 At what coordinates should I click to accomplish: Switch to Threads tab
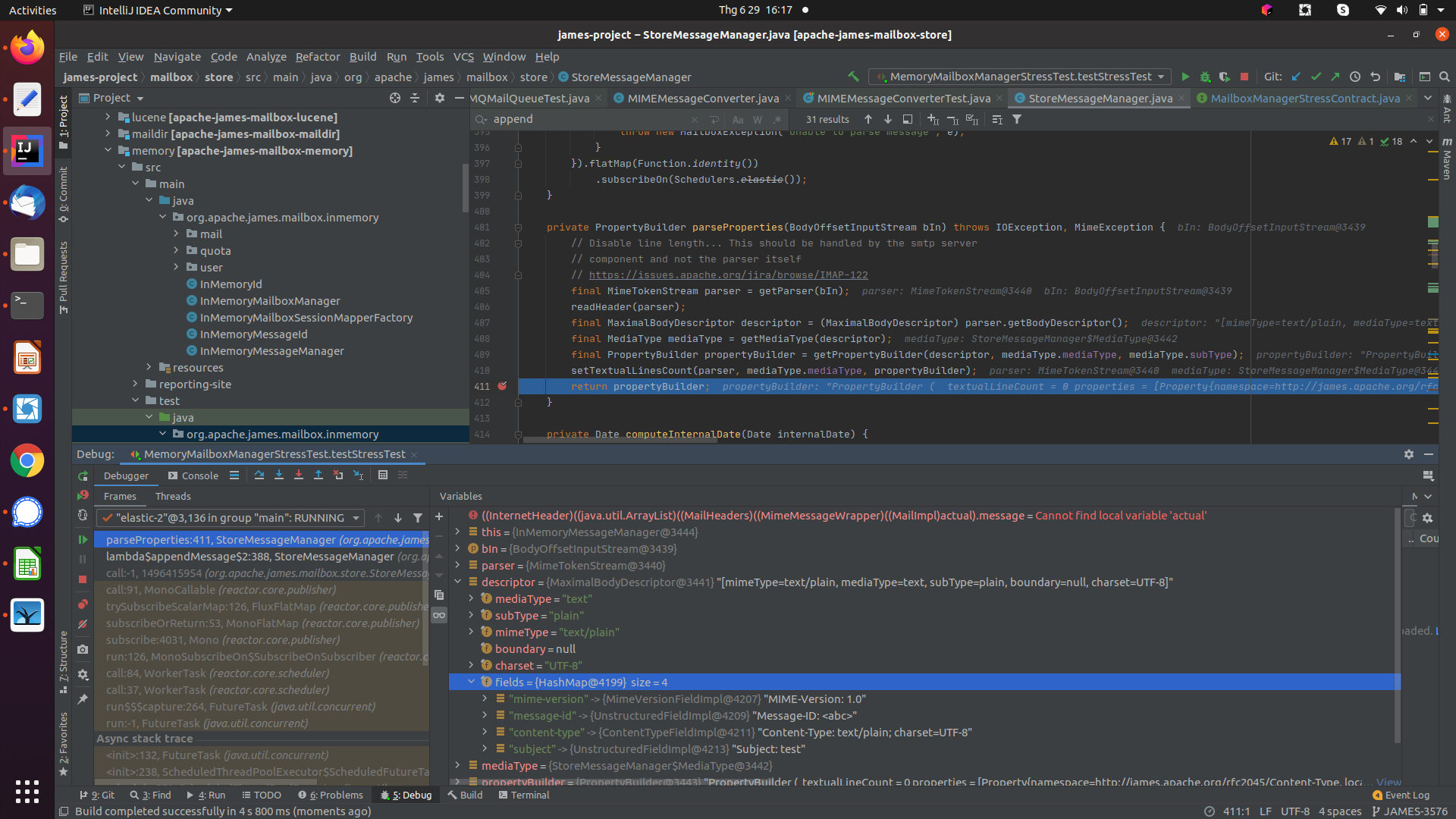coord(173,496)
